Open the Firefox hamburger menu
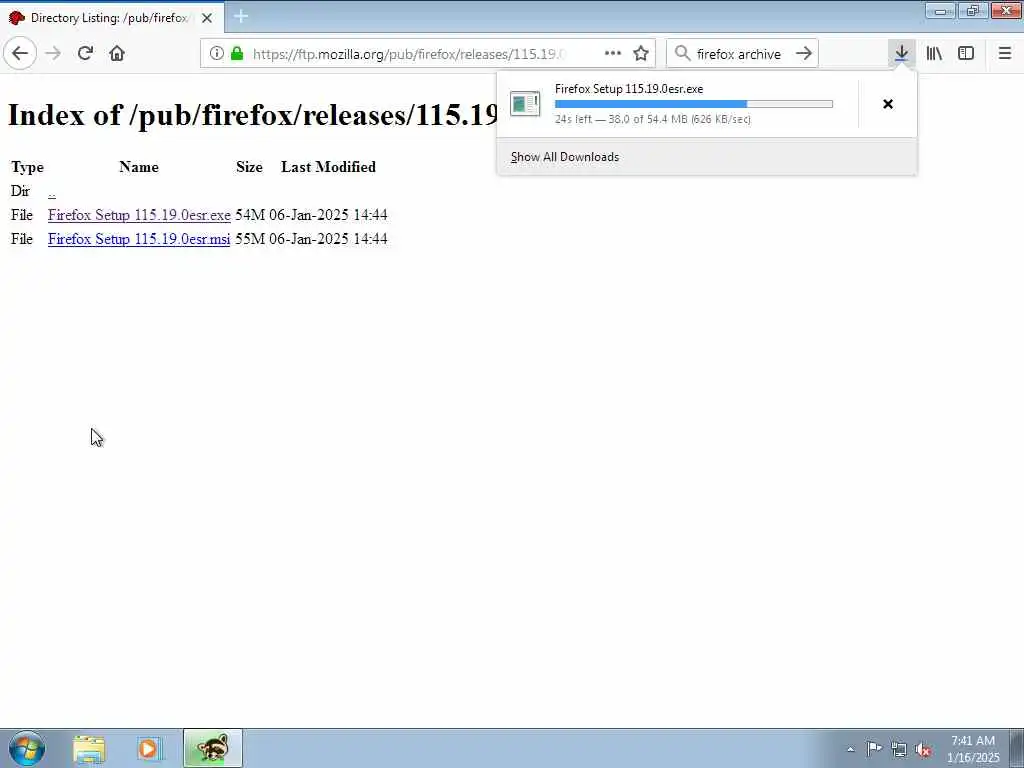The width and height of the screenshot is (1024, 768). tap(1004, 53)
